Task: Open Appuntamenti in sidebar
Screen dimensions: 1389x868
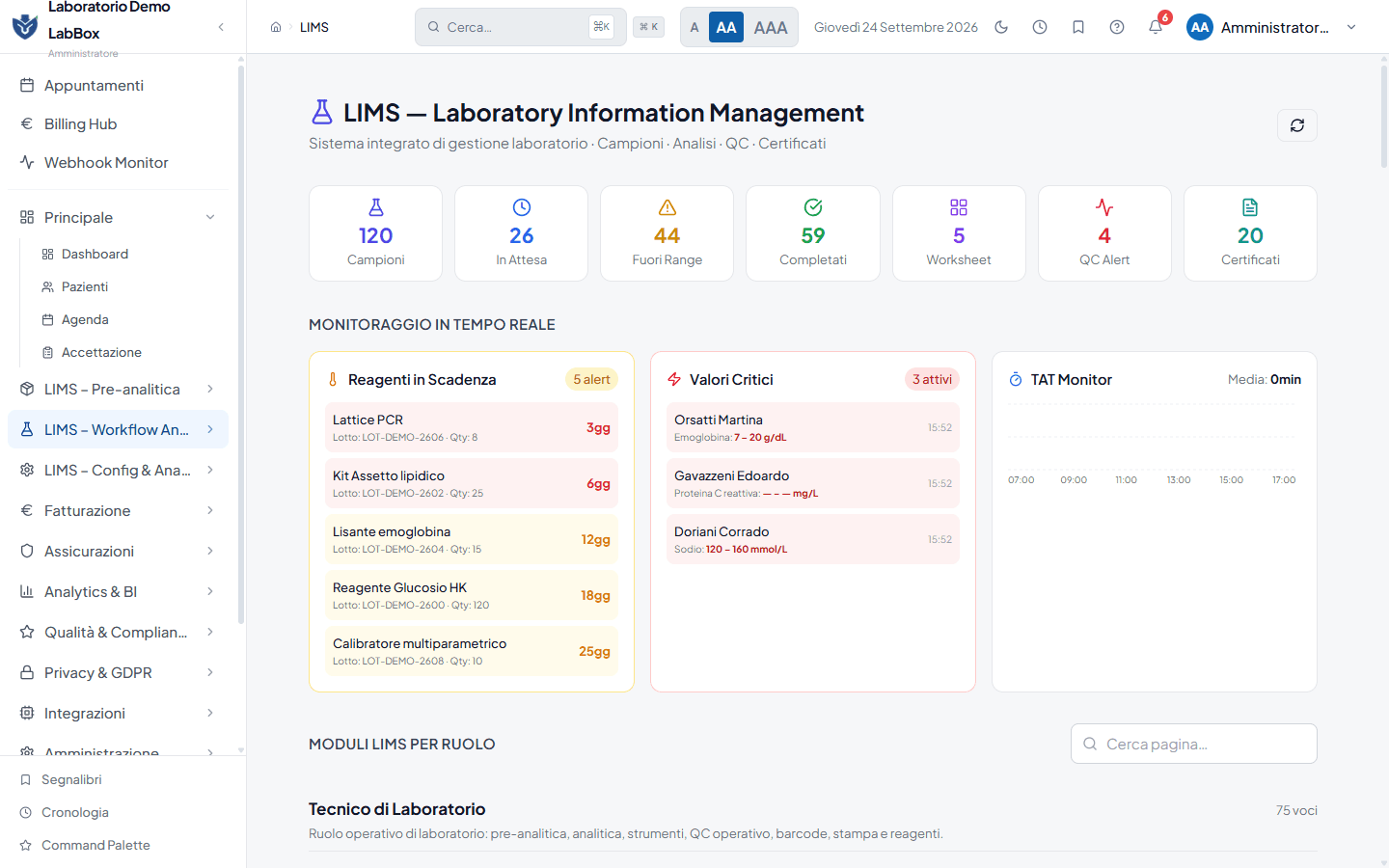Action: coord(118,85)
